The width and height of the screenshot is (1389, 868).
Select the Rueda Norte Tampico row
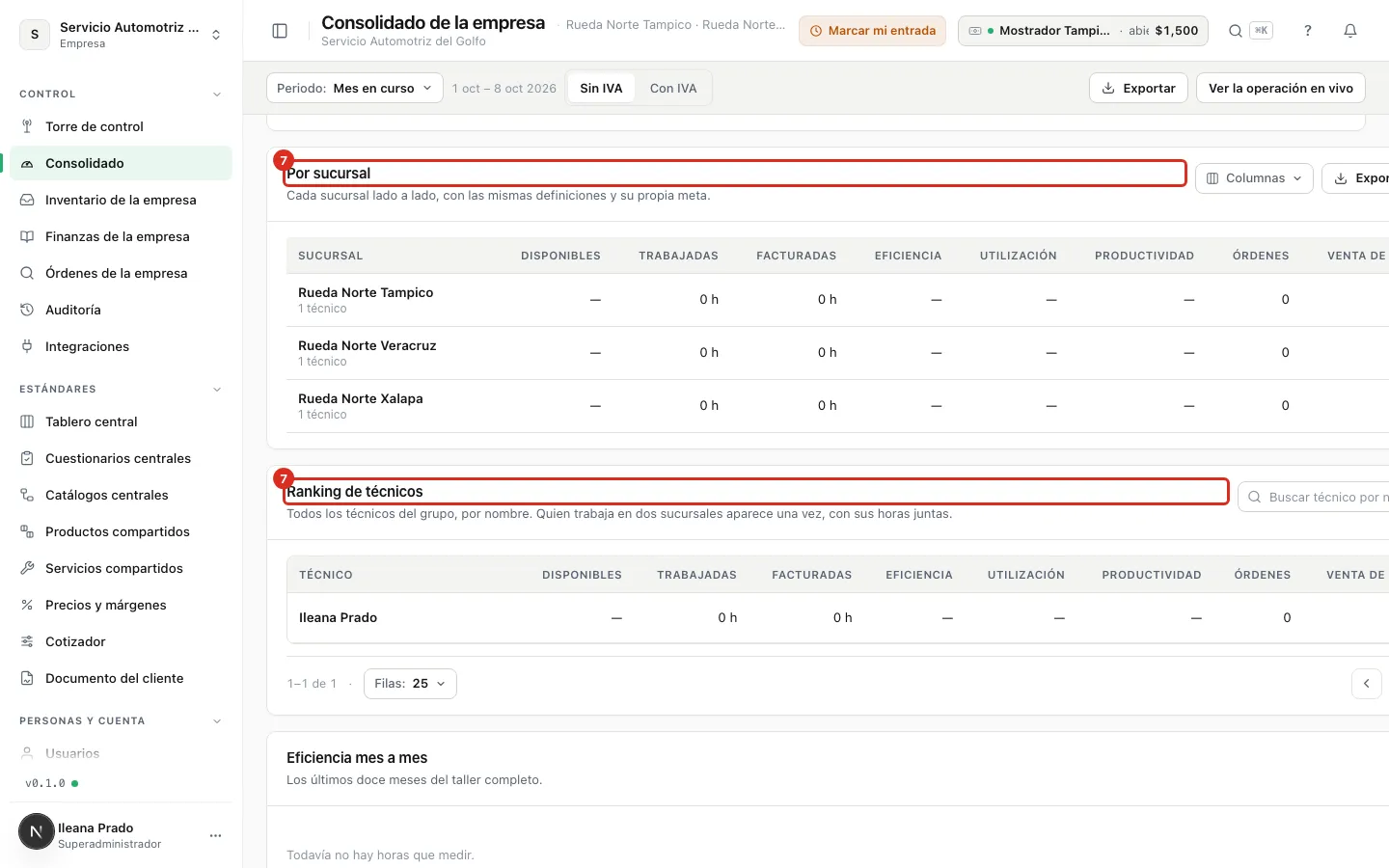tap(837, 300)
